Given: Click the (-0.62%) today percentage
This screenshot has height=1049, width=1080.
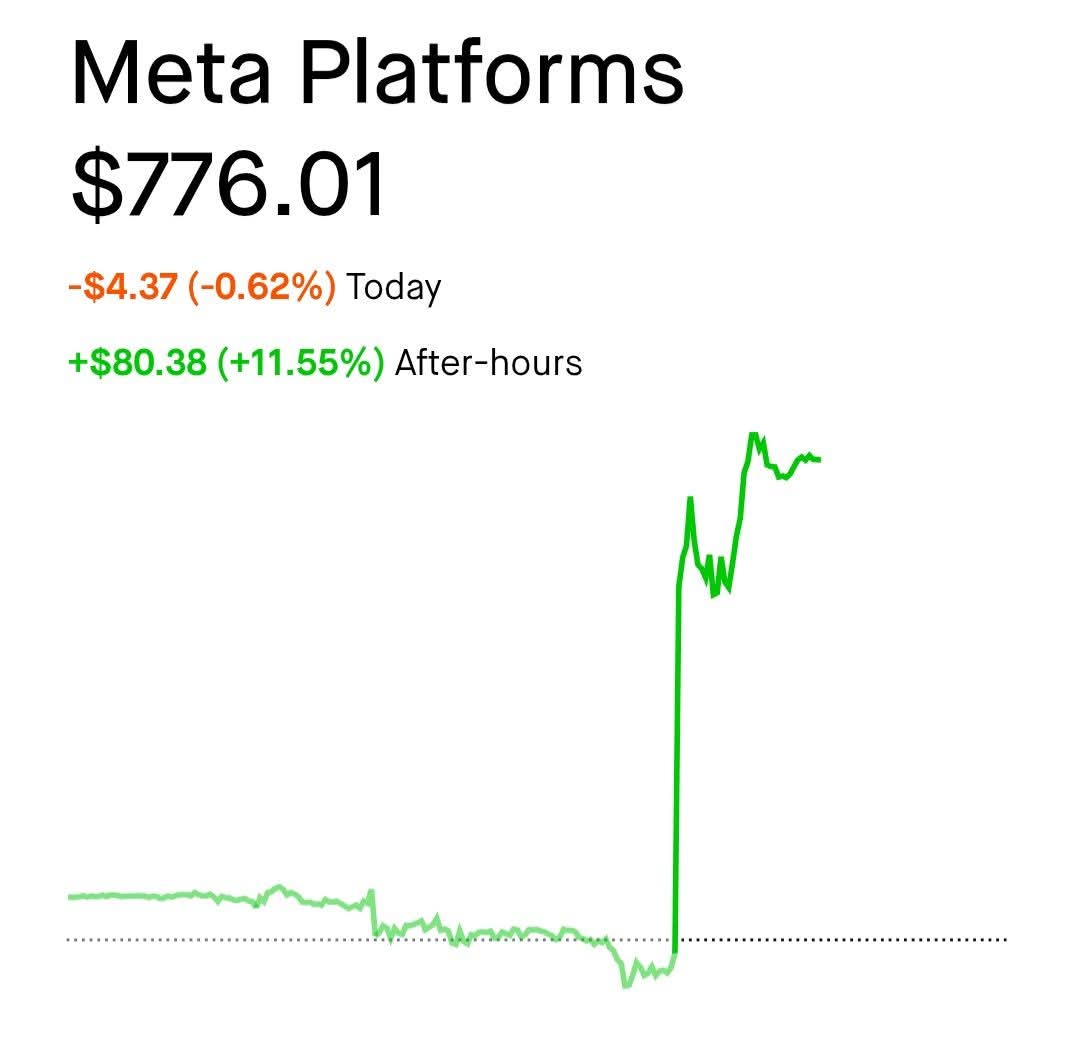Looking at the screenshot, I should [x=262, y=287].
